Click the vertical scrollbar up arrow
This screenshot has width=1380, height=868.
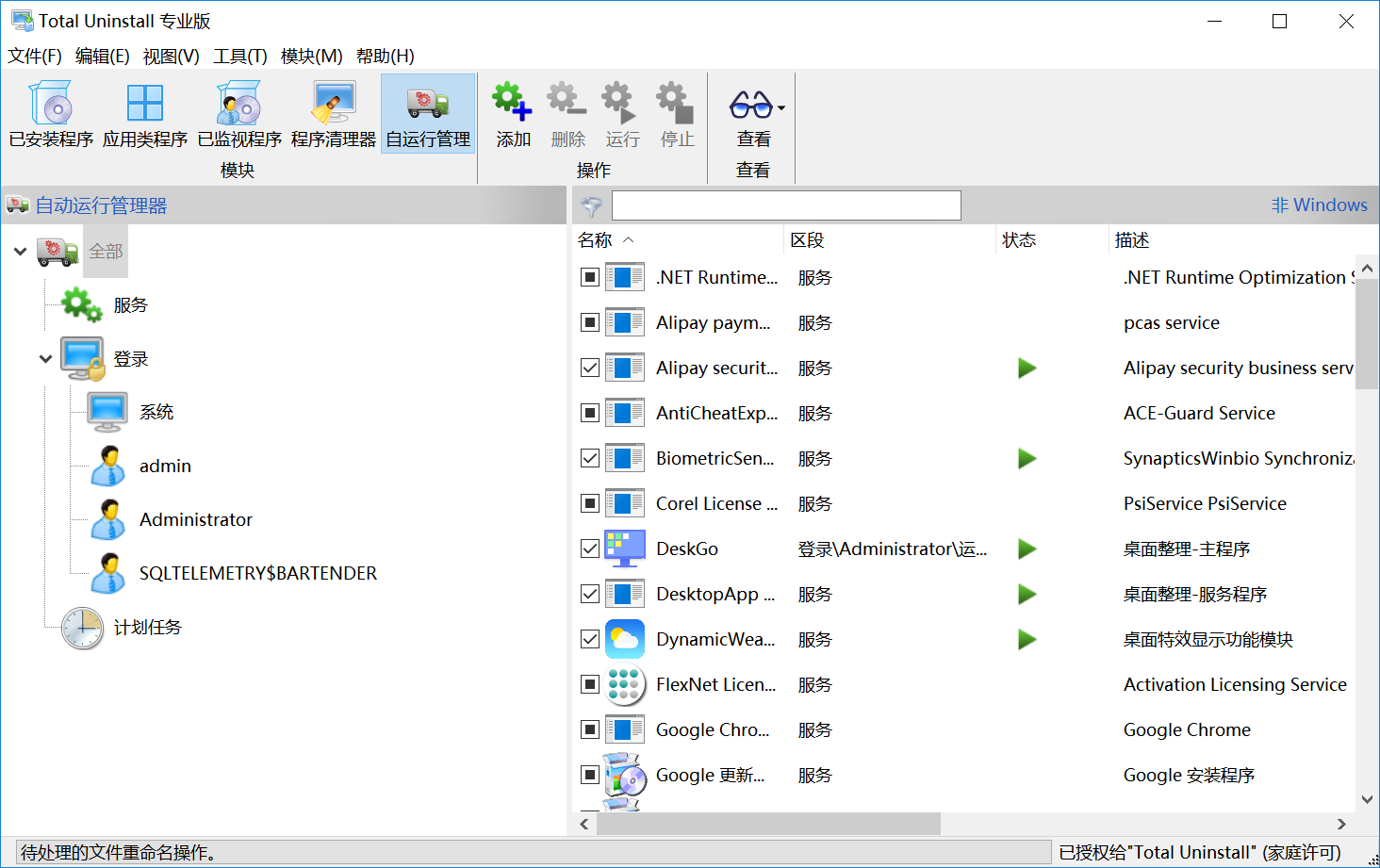point(1367,268)
